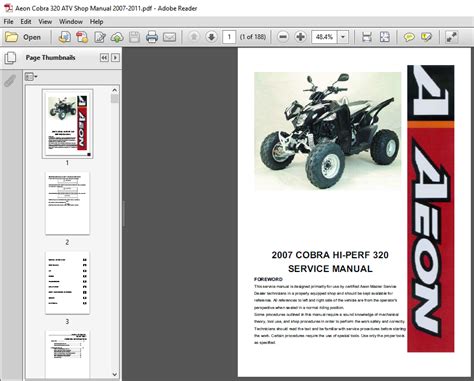Click the zoom percentage field 48.4%

[x=324, y=37]
